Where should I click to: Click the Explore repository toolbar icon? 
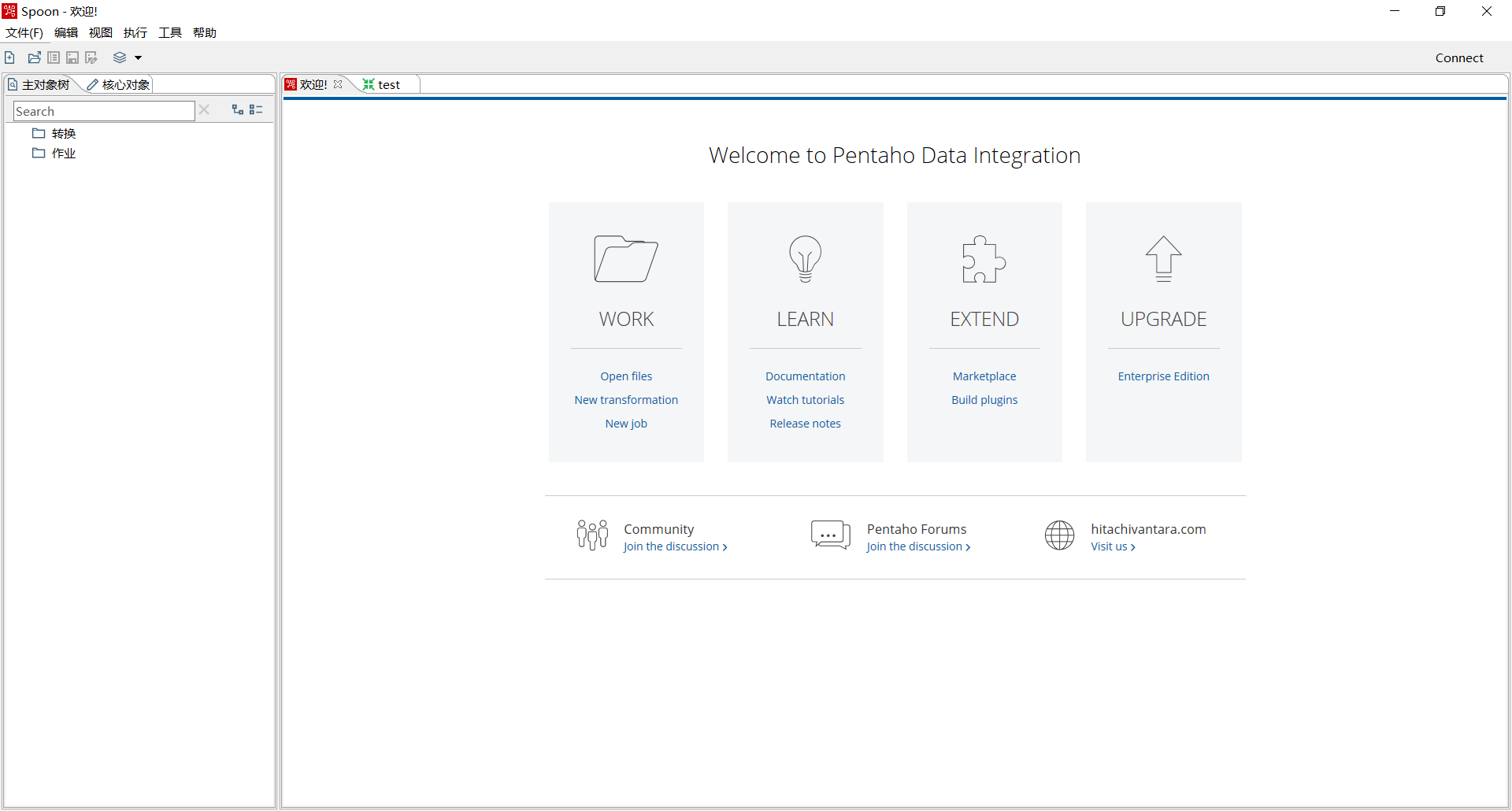[54, 57]
